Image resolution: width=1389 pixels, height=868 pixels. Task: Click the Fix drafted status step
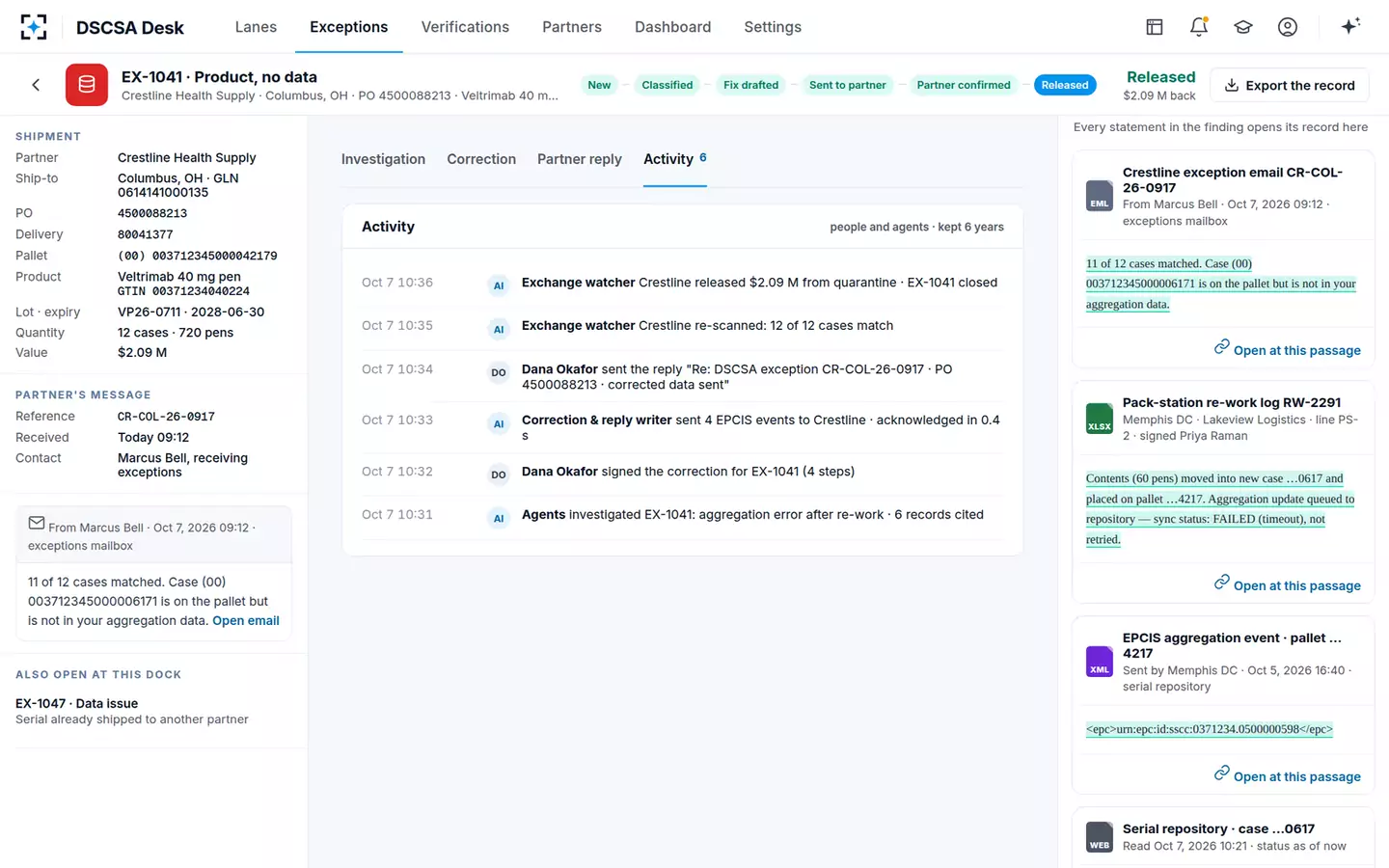751,85
